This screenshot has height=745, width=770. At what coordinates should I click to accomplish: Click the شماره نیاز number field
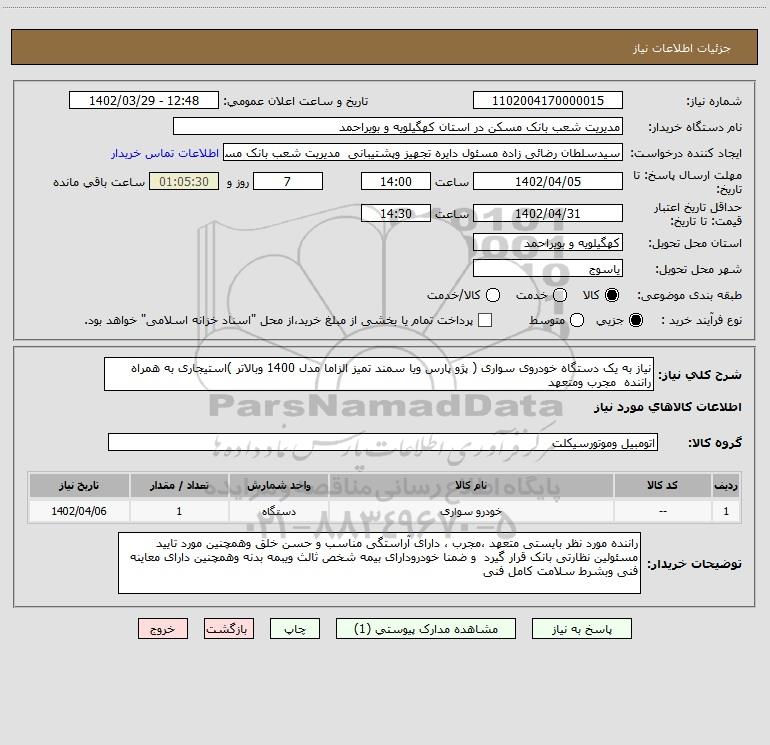548,101
